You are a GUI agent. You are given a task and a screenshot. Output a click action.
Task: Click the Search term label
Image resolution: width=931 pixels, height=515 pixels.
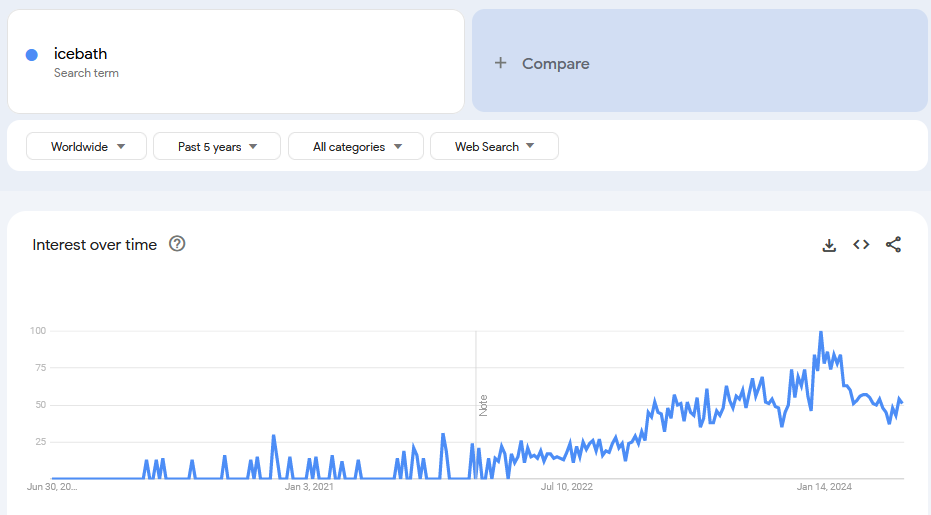coord(86,73)
